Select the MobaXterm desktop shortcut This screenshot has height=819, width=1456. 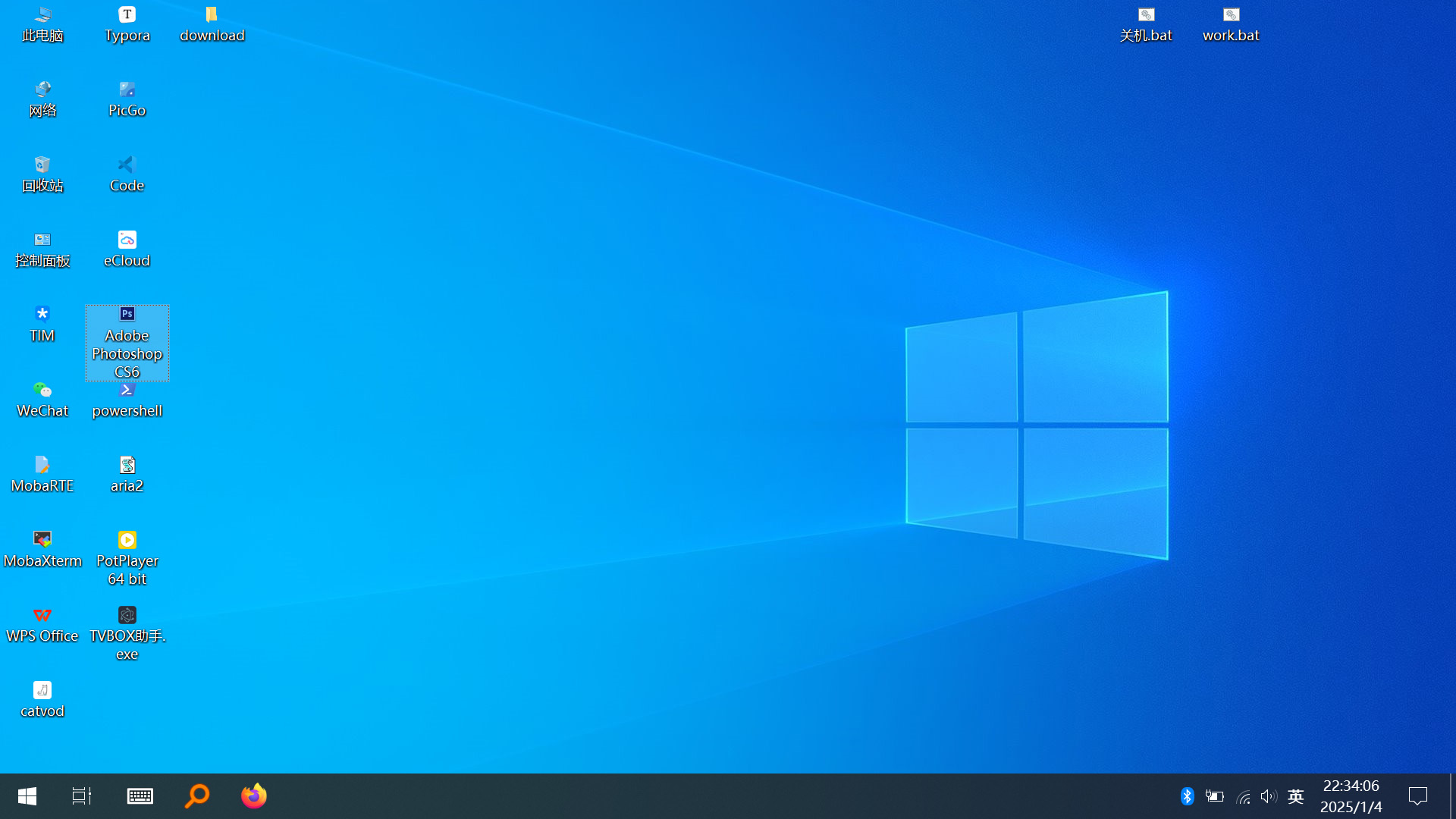[x=42, y=550]
